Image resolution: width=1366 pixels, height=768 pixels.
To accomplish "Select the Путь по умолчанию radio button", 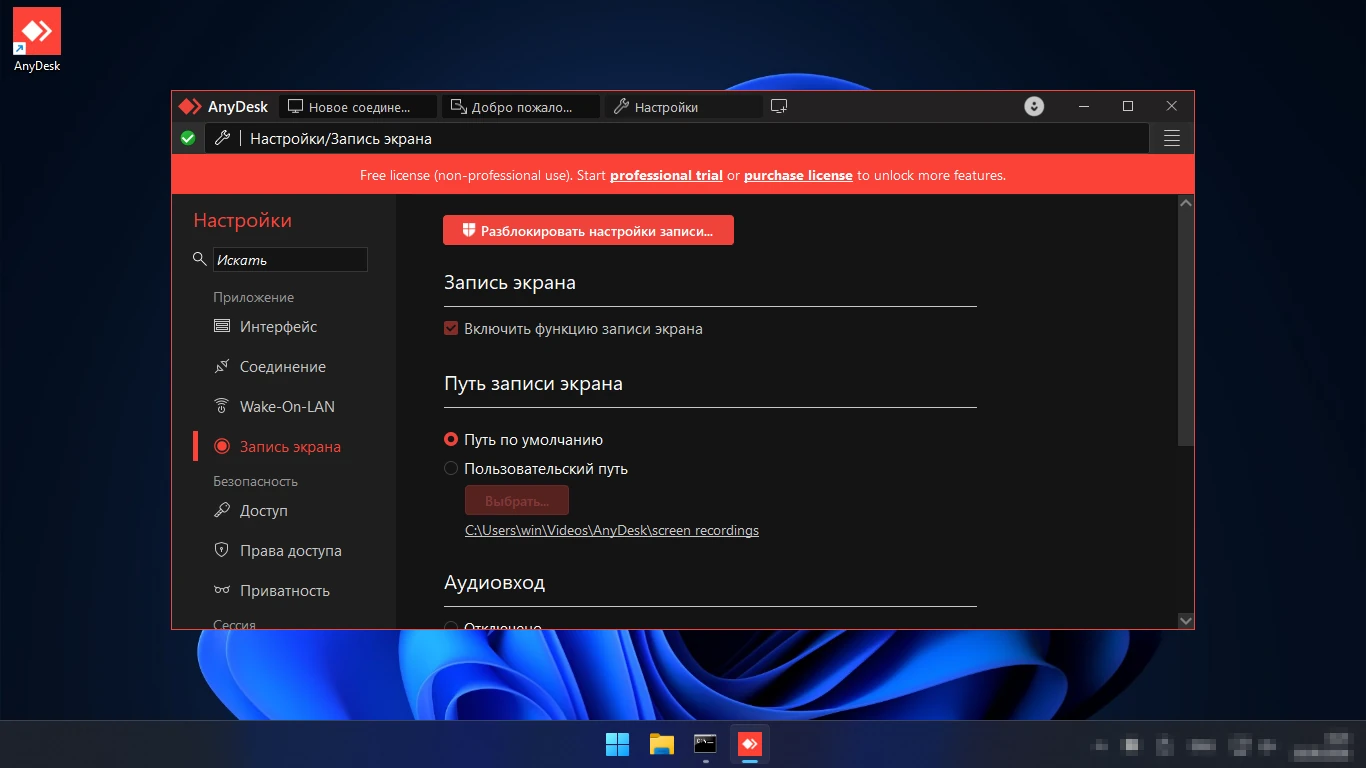I will [451, 439].
